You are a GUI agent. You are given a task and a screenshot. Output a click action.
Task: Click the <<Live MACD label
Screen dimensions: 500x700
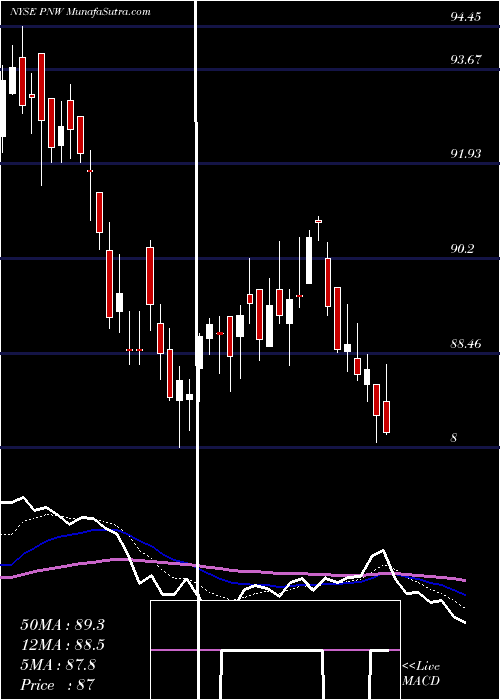coord(421,673)
